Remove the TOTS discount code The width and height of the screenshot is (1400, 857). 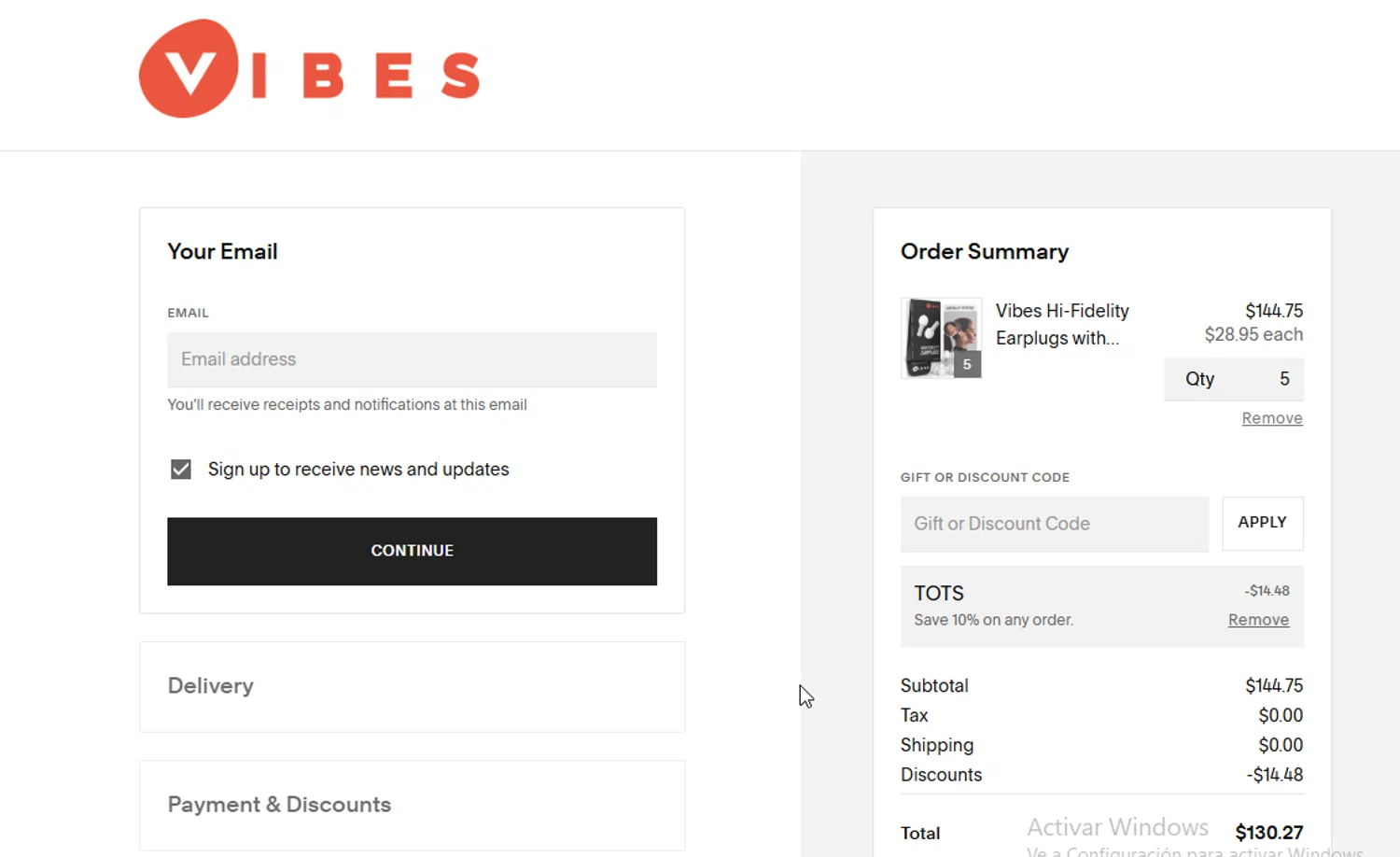pos(1258,620)
